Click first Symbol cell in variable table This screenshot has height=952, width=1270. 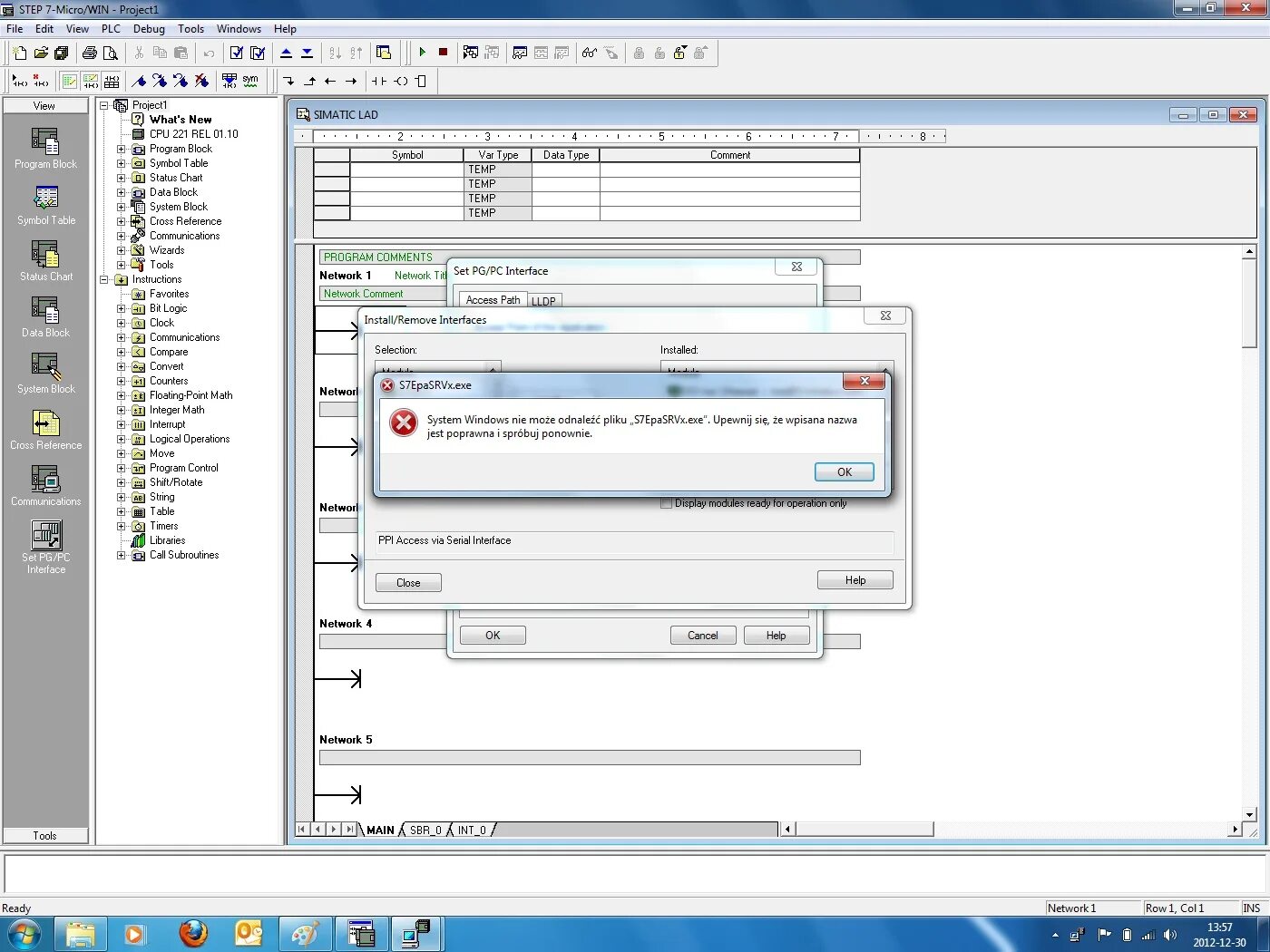(x=406, y=170)
